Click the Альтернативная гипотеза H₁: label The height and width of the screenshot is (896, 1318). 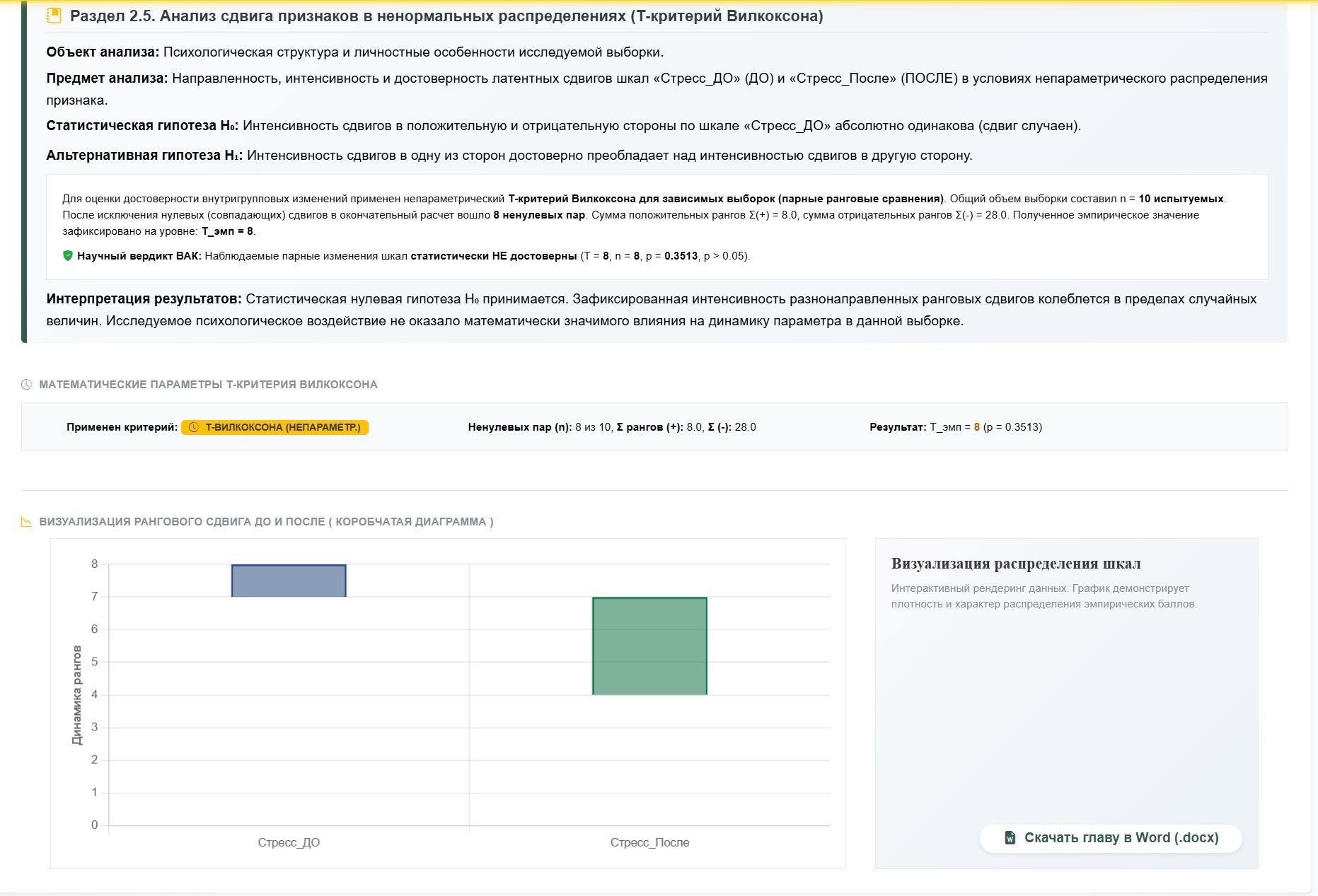click(145, 155)
